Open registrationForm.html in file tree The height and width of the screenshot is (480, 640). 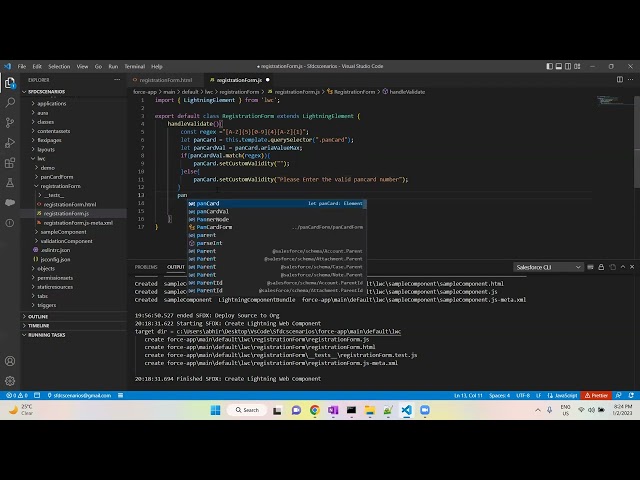tap(70, 204)
